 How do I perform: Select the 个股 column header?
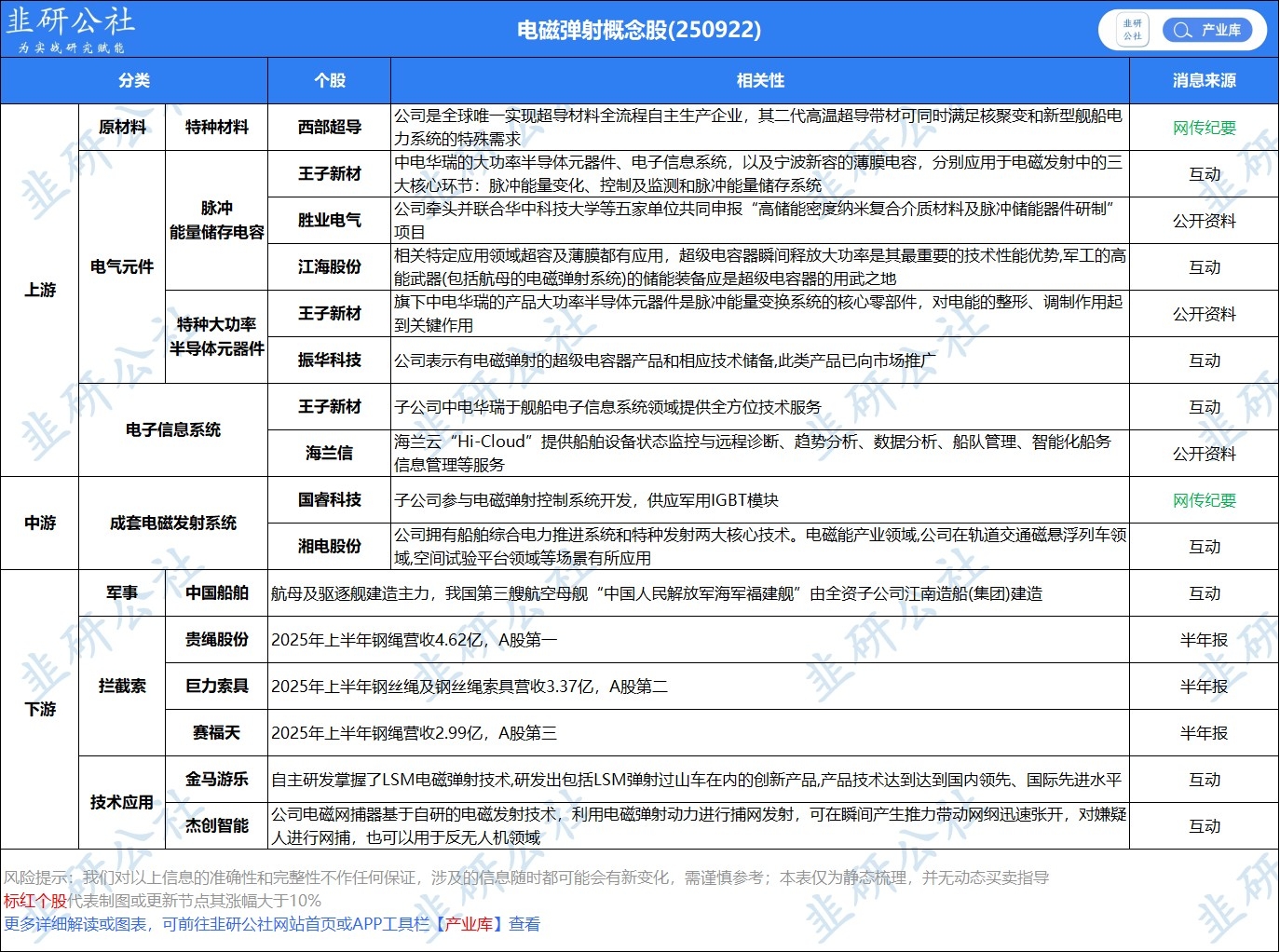(x=329, y=81)
